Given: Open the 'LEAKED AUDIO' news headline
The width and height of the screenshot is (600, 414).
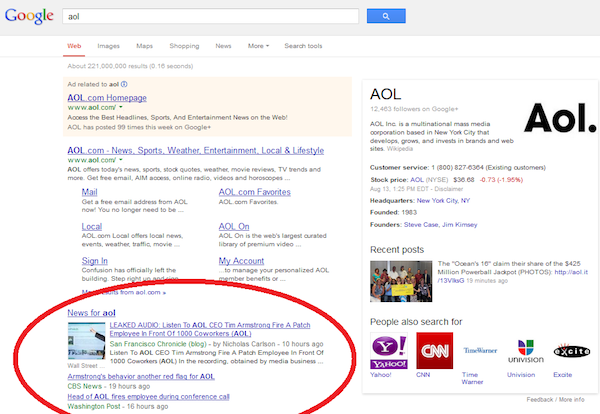Looking at the screenshot, I should pyautogui.click(x=210, y=329).
